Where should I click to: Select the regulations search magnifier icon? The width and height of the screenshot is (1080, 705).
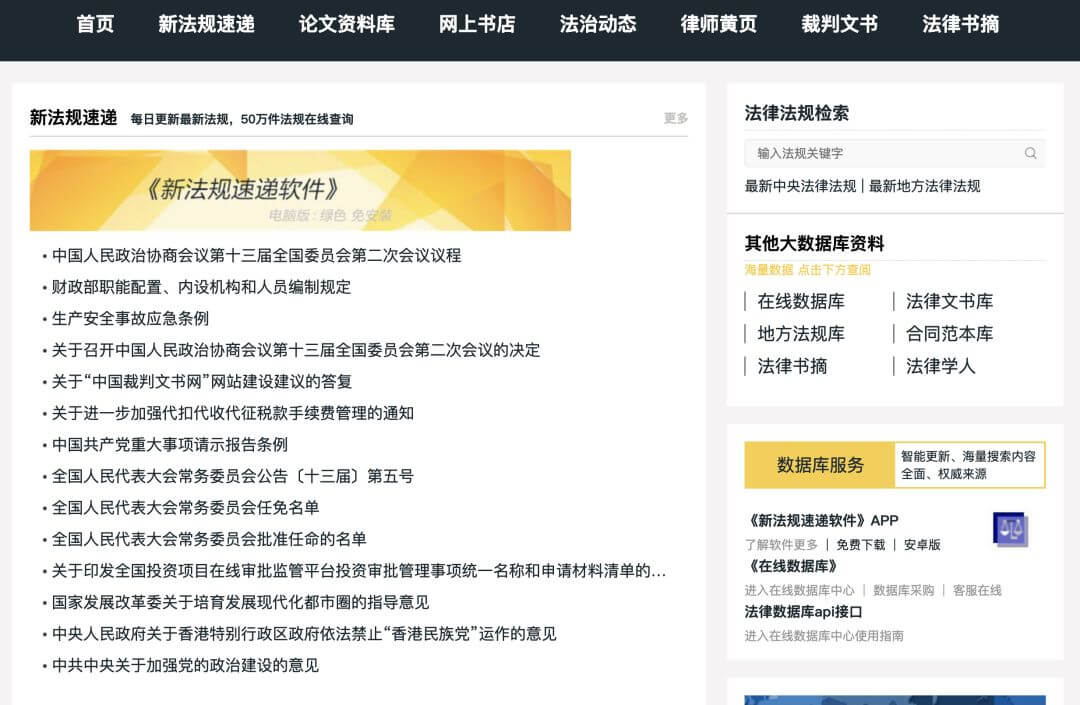click(x=1031, y=153)
